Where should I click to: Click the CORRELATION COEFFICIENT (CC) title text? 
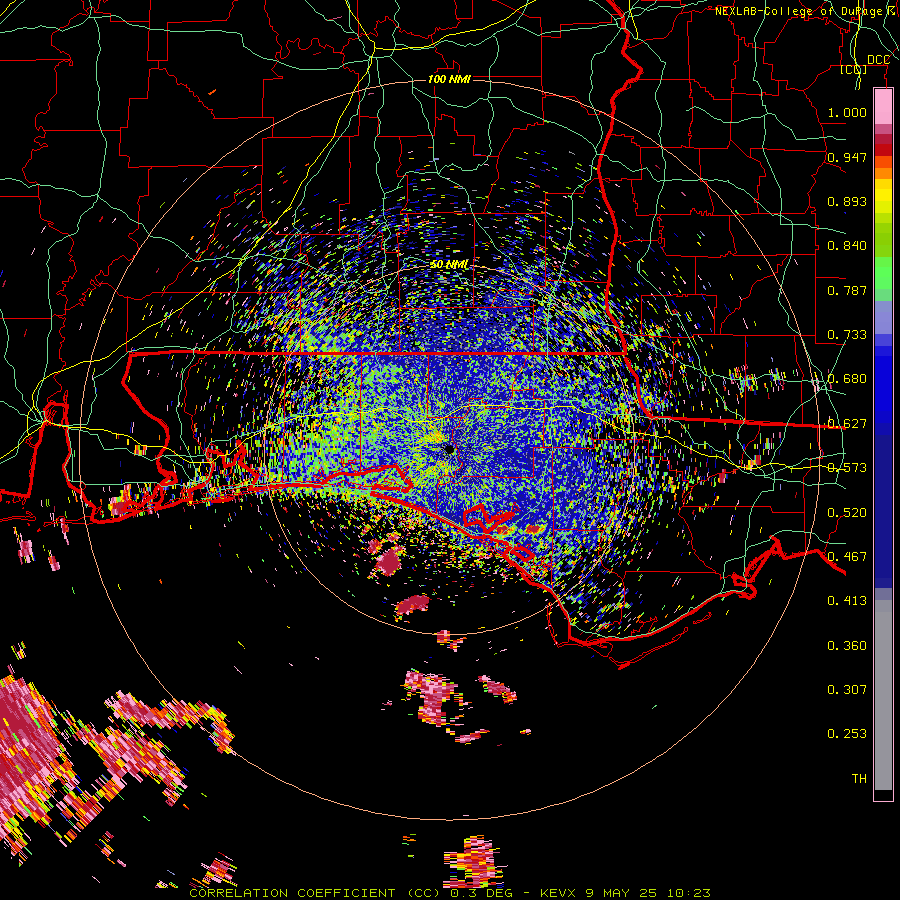point(315,893)
